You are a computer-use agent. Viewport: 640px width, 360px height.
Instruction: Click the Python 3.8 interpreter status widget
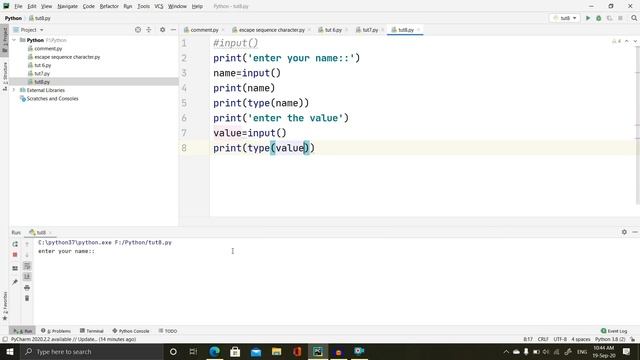(x=610, y=339)
